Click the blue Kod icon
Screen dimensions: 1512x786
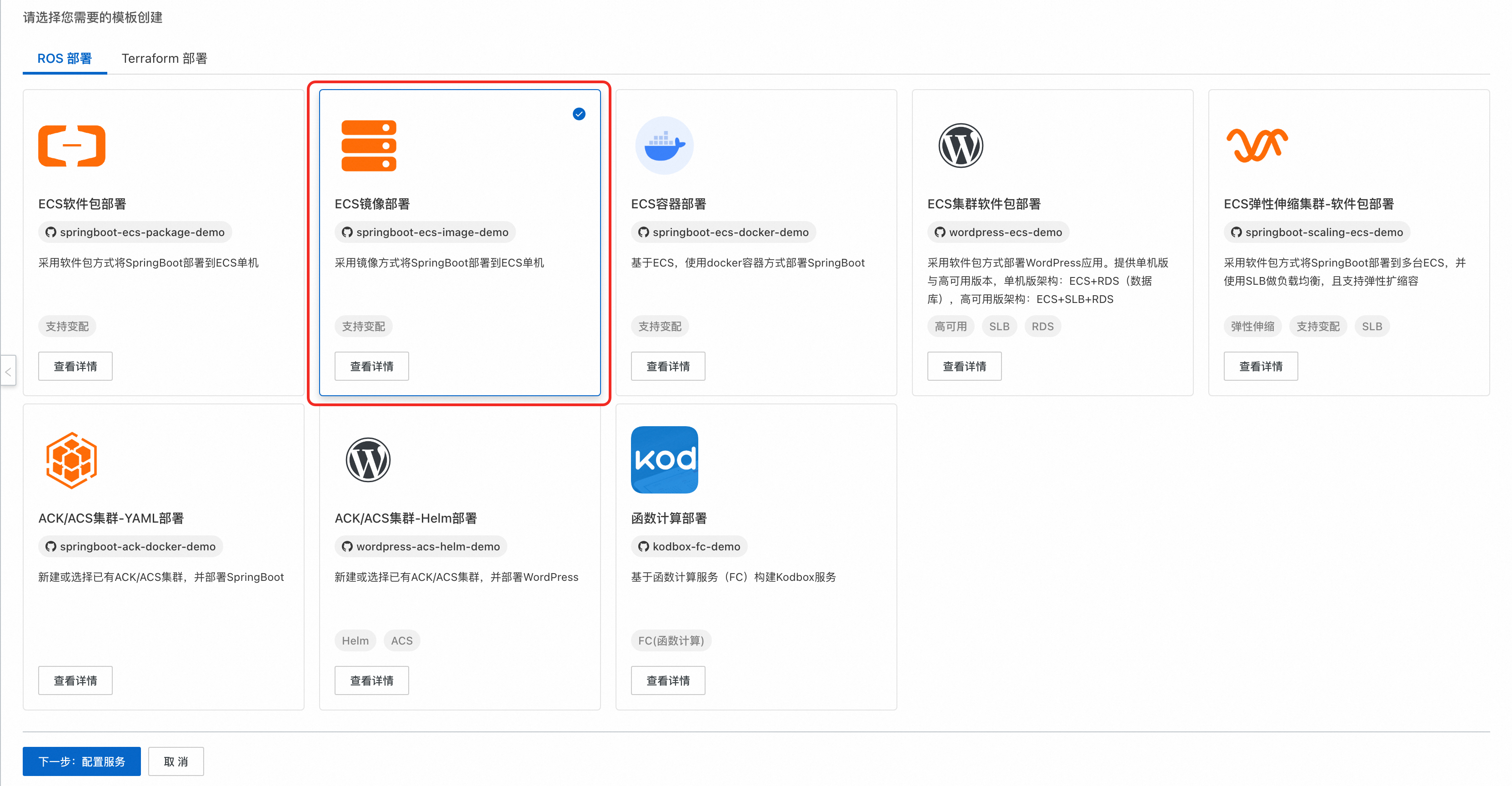(x=664, y=460)
